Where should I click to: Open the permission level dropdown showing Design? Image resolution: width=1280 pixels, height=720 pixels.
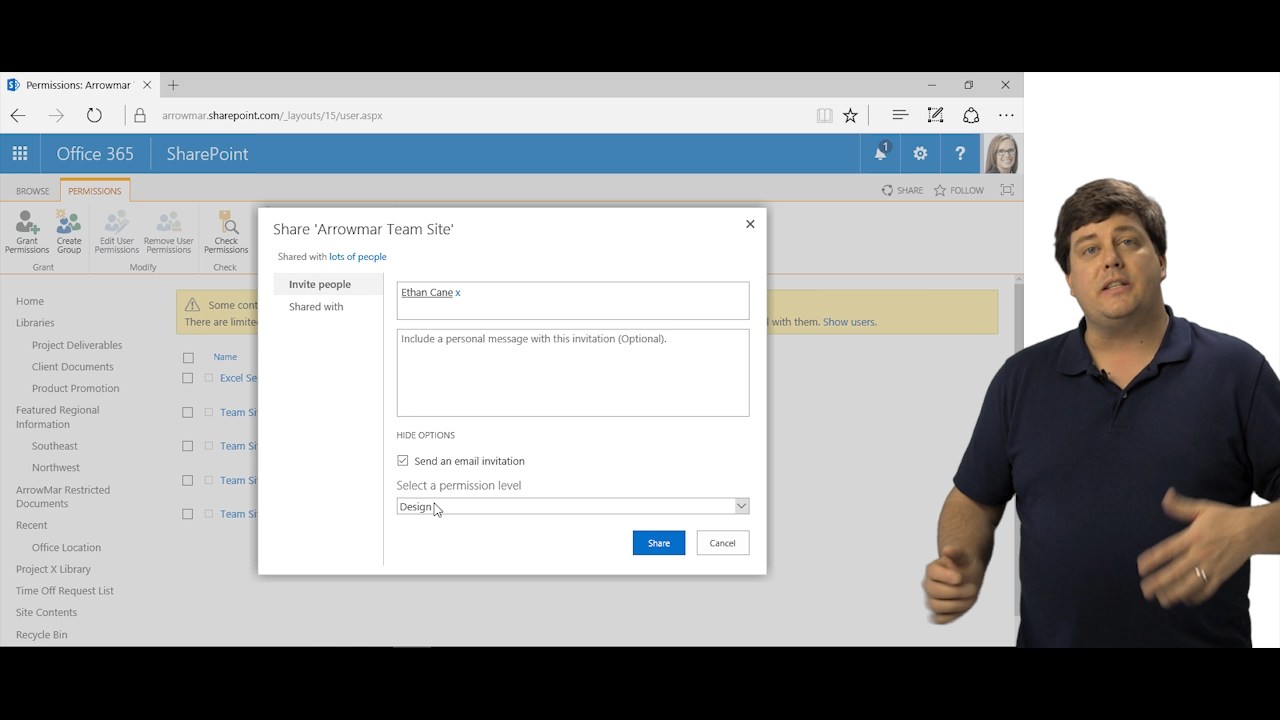pyautogui.click(x=573, y=507)
